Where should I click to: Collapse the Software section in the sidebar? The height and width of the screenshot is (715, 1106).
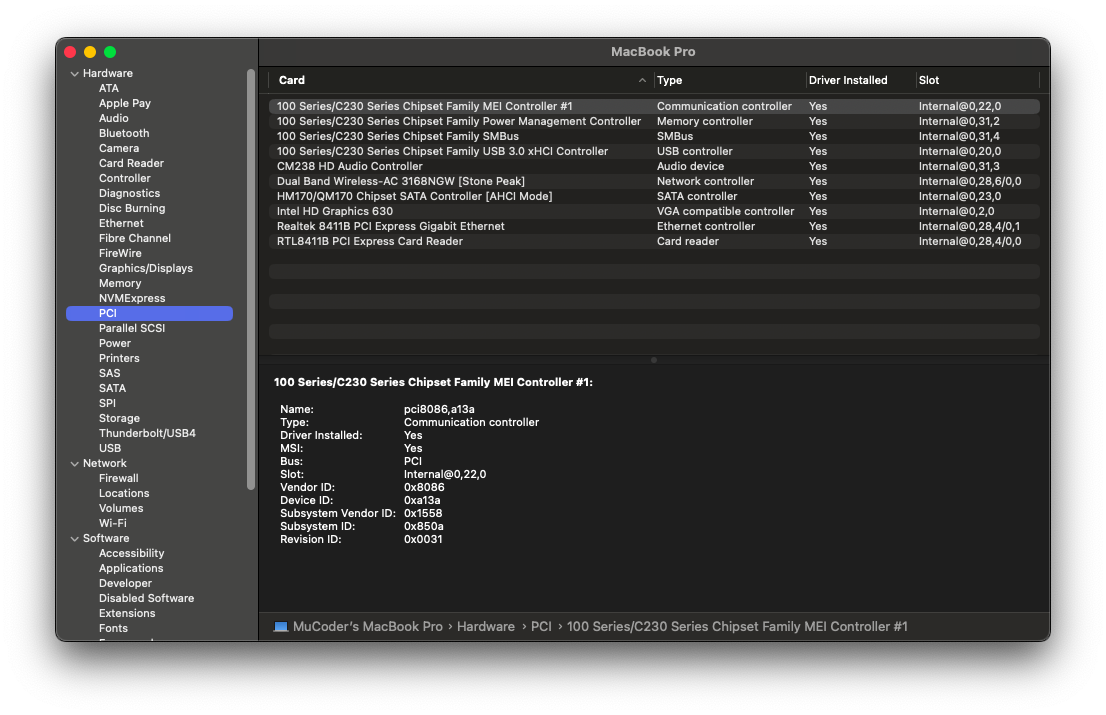click(x=74, y=538)
